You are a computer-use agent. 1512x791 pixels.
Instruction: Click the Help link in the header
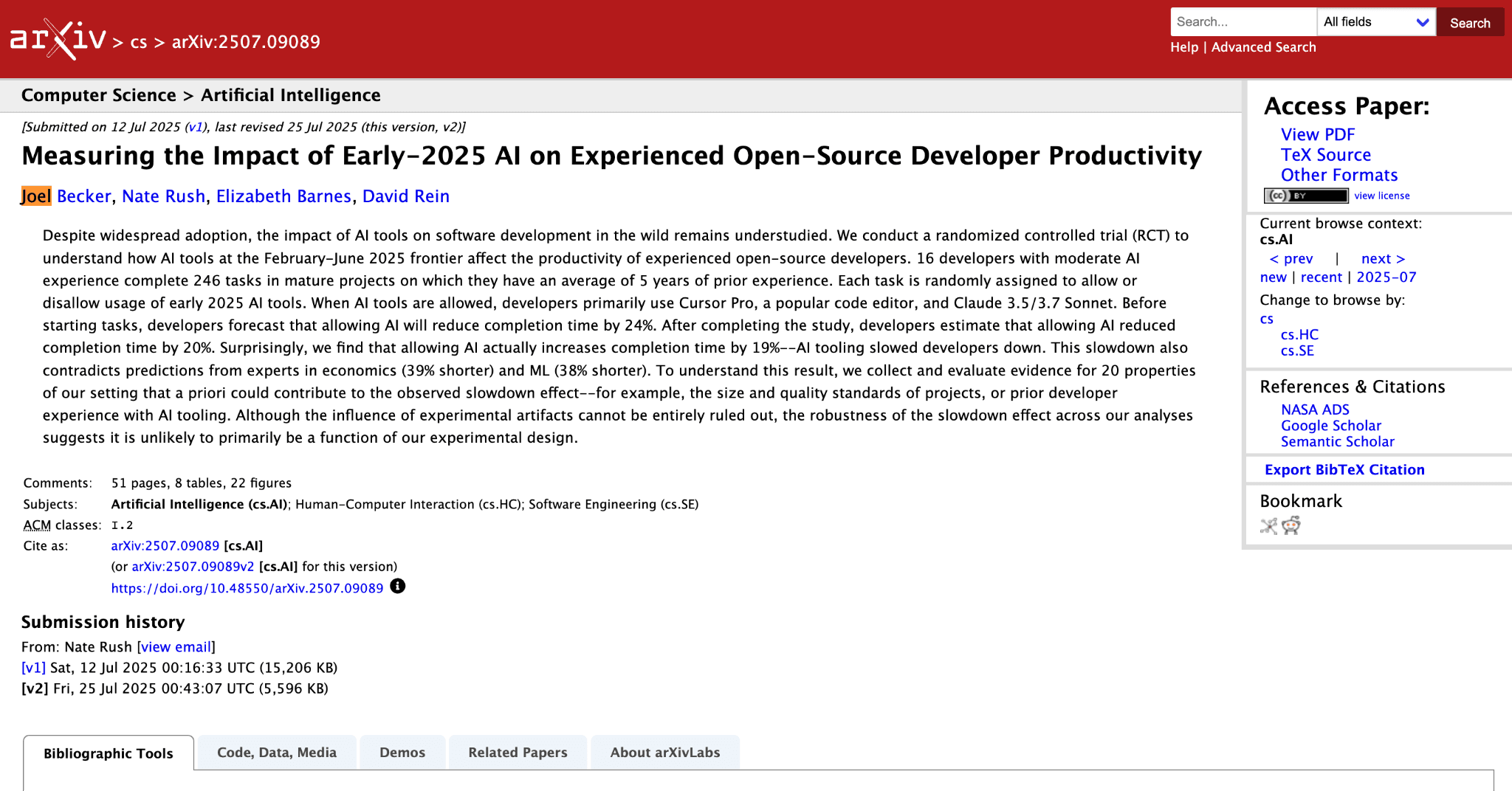1183,46
